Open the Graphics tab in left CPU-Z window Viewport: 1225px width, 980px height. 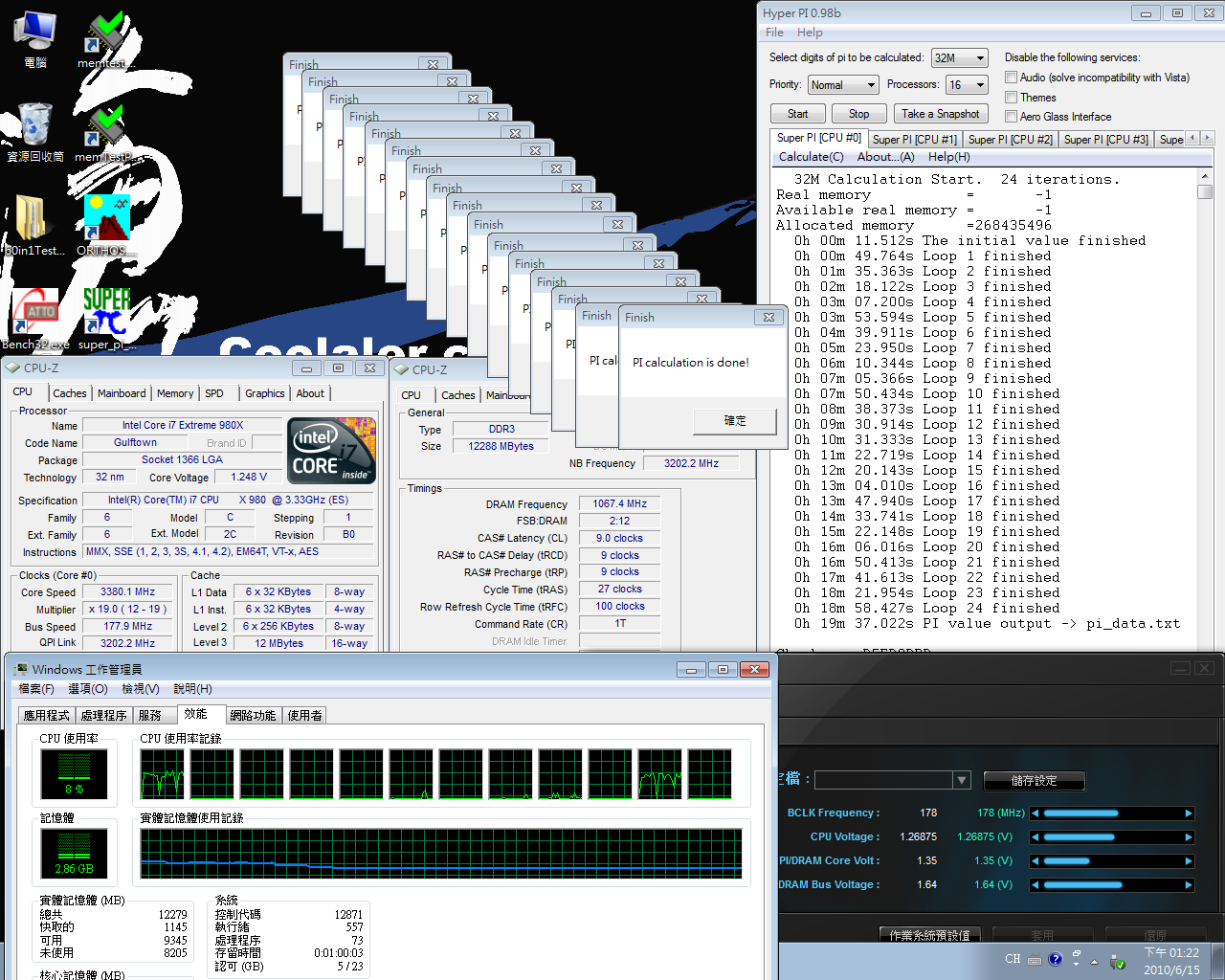(x=265, y=393)
